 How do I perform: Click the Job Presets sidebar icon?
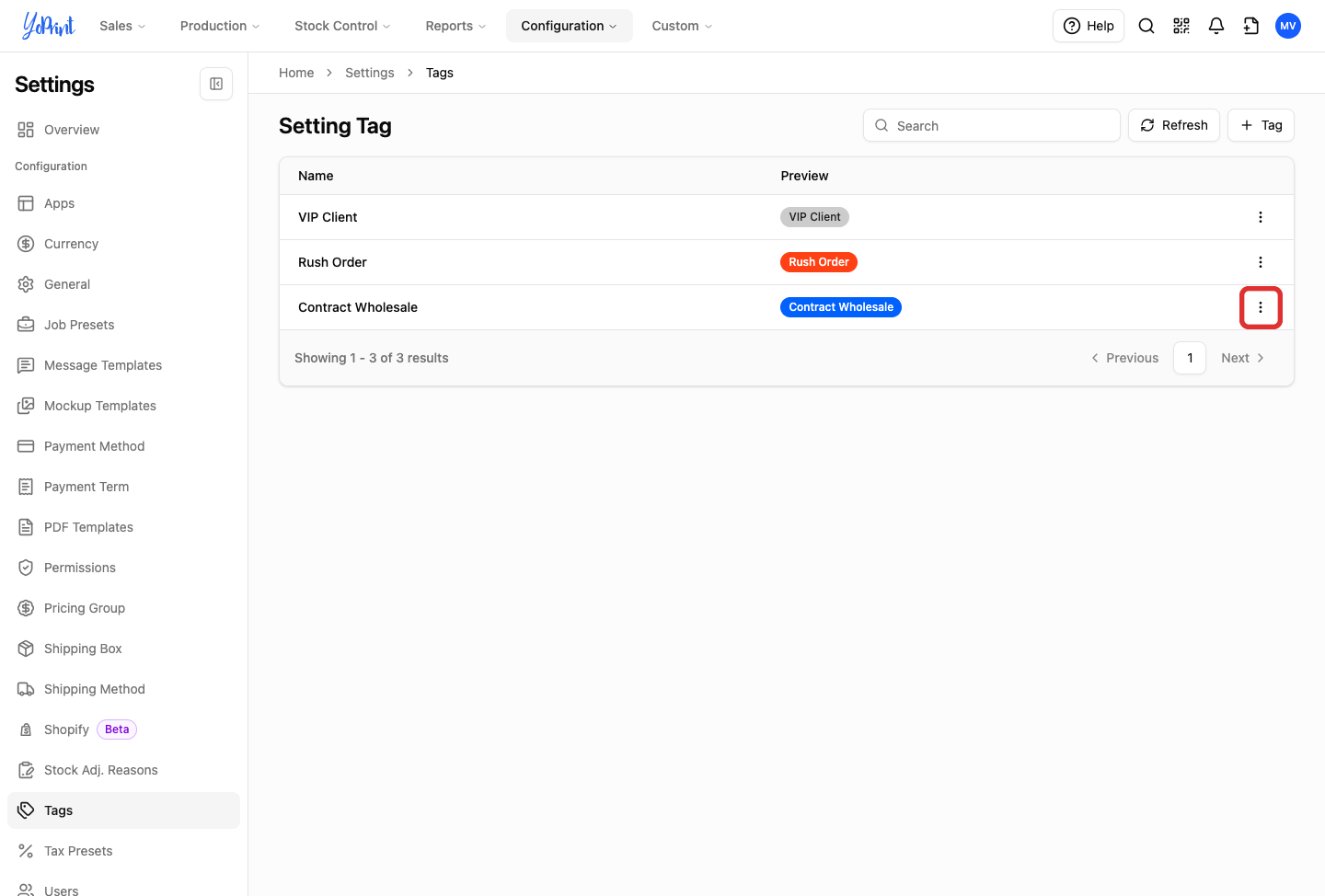click(x=26, y=325)
